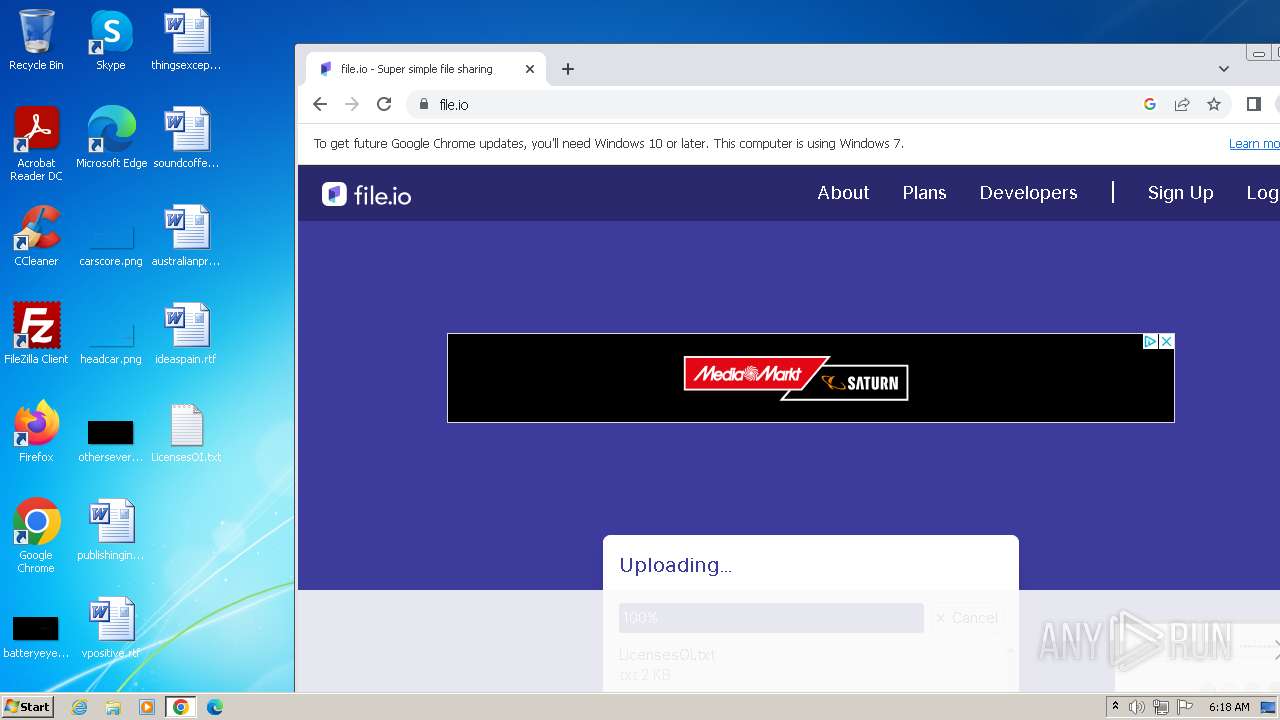The height and width of the screenshot is (720, 1280).
Task: Open ideaspain.rtf document
Action: coord(186,334)
